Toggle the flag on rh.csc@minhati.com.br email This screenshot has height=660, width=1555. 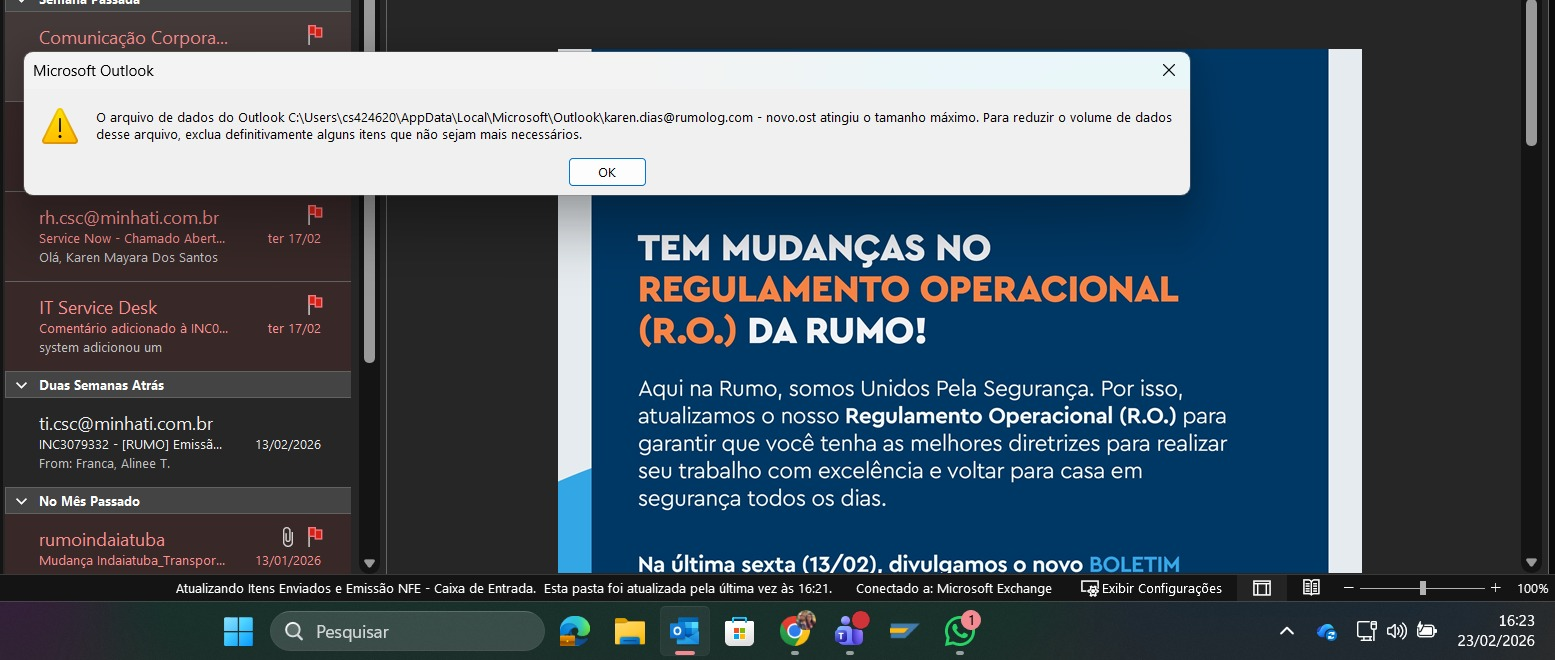click(315, 214)
